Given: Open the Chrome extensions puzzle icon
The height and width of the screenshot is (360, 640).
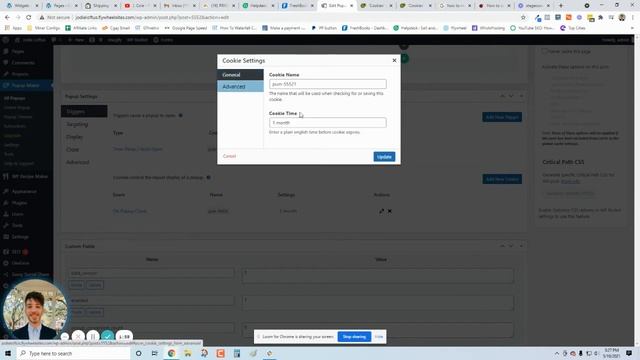Looking at the screenshot, I should coord(600,18).
